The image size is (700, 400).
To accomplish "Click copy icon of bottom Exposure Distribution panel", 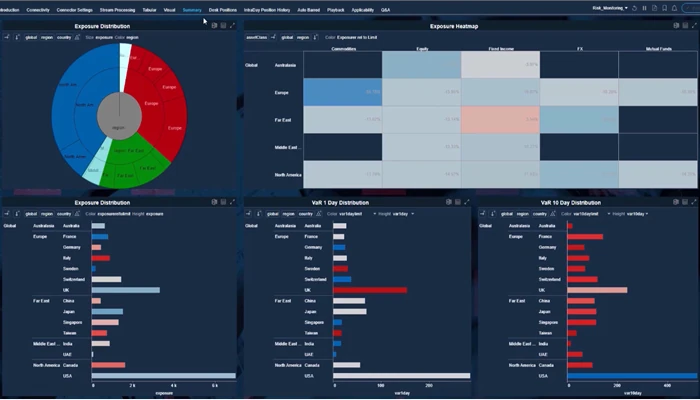I will (214, 202).
